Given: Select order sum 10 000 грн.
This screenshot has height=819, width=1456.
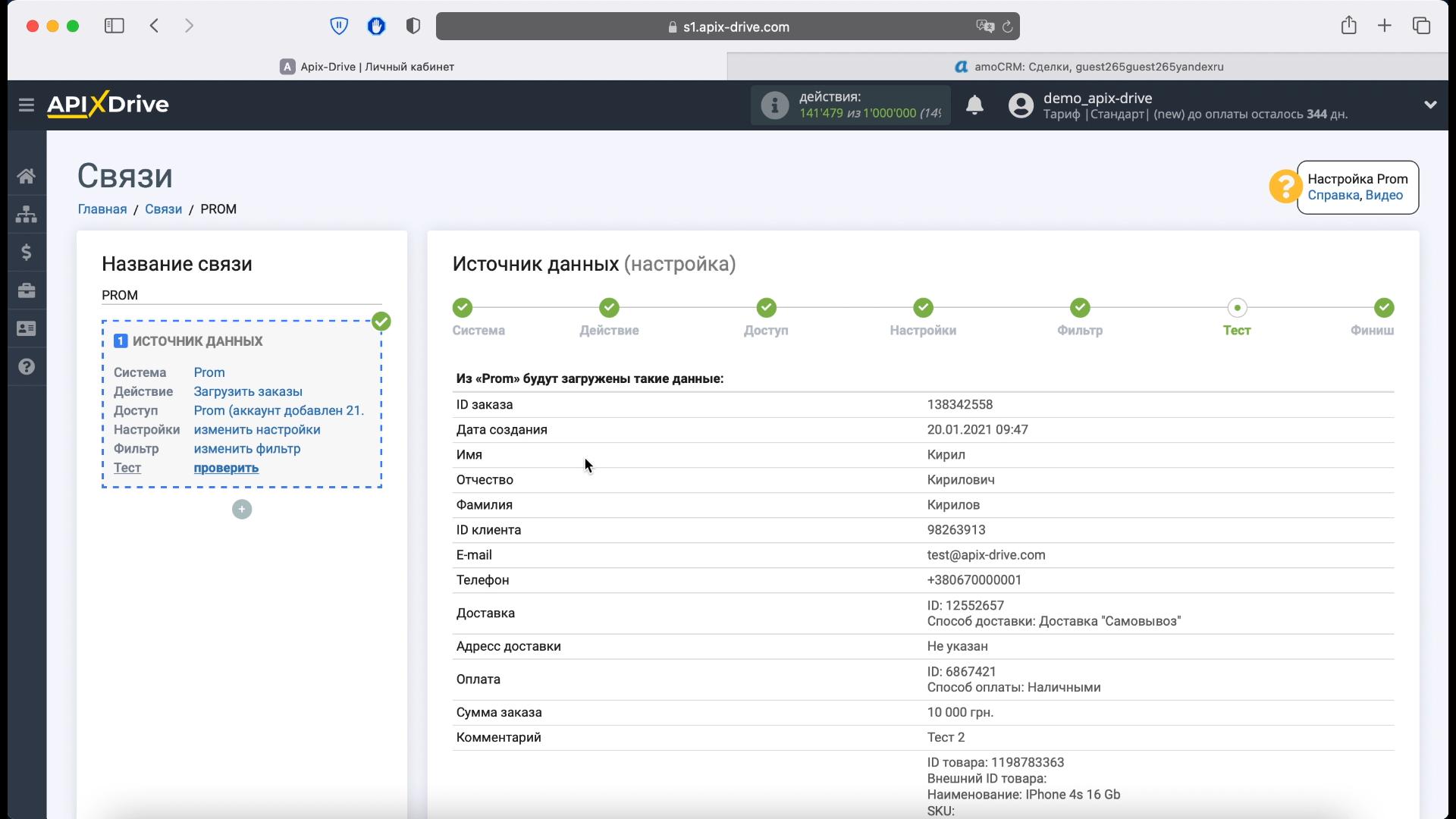Looking at the screenshot, I should tap(960, 713).
